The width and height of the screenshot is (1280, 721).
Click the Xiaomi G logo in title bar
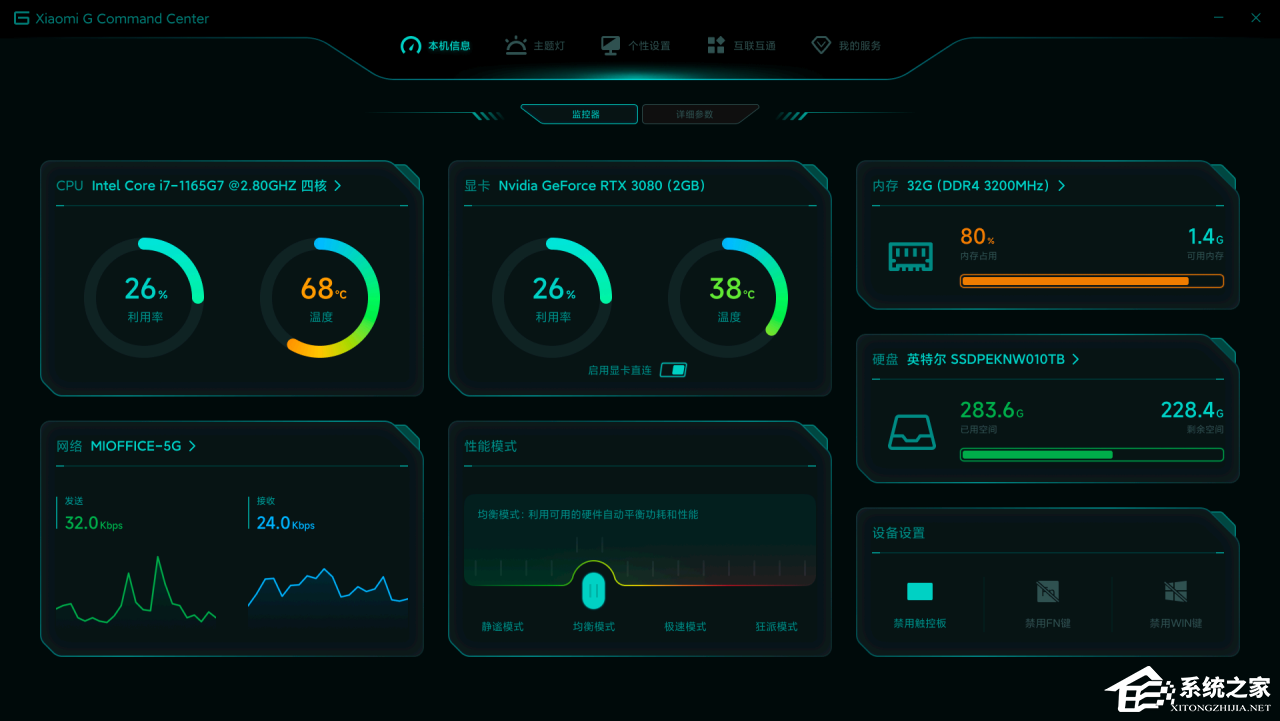pyautogui.click(x=21, y=18)
